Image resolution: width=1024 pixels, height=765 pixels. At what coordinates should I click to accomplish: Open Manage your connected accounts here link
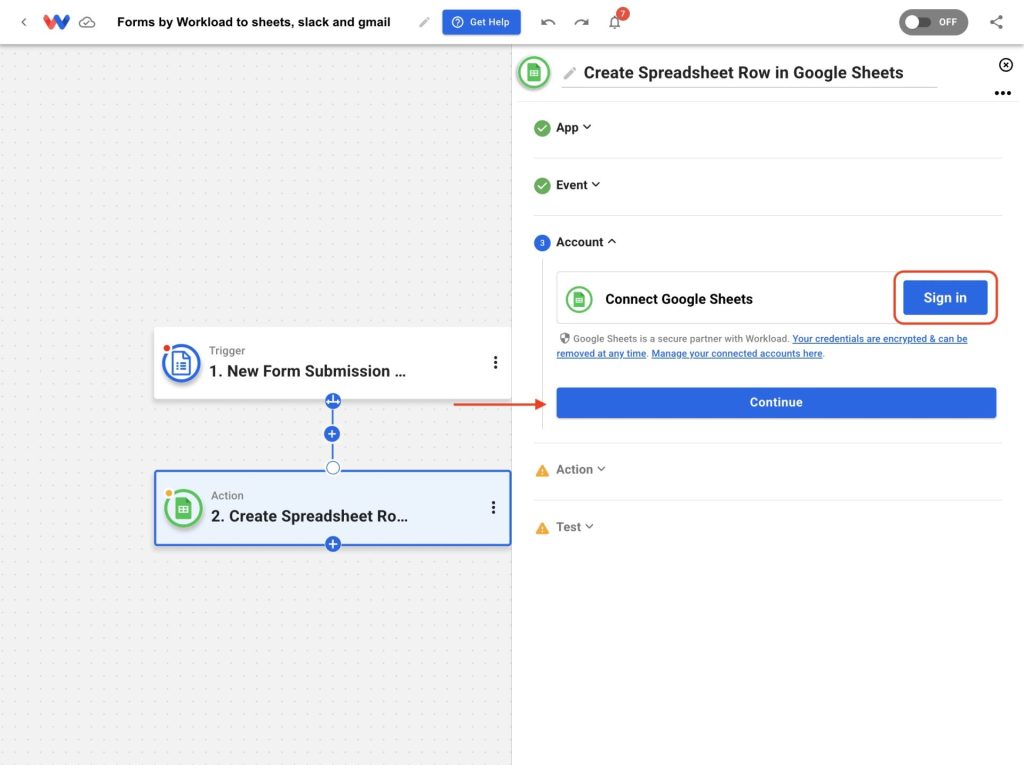737,353
